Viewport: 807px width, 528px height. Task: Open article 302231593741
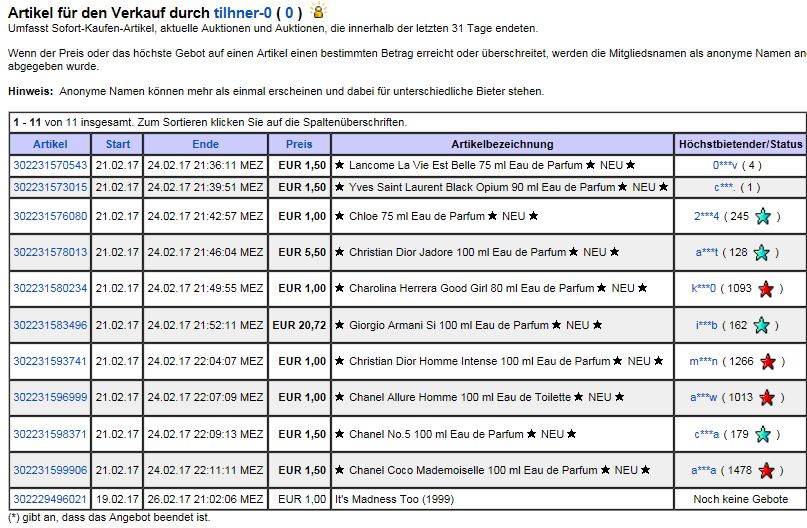(x=50, y=361)
